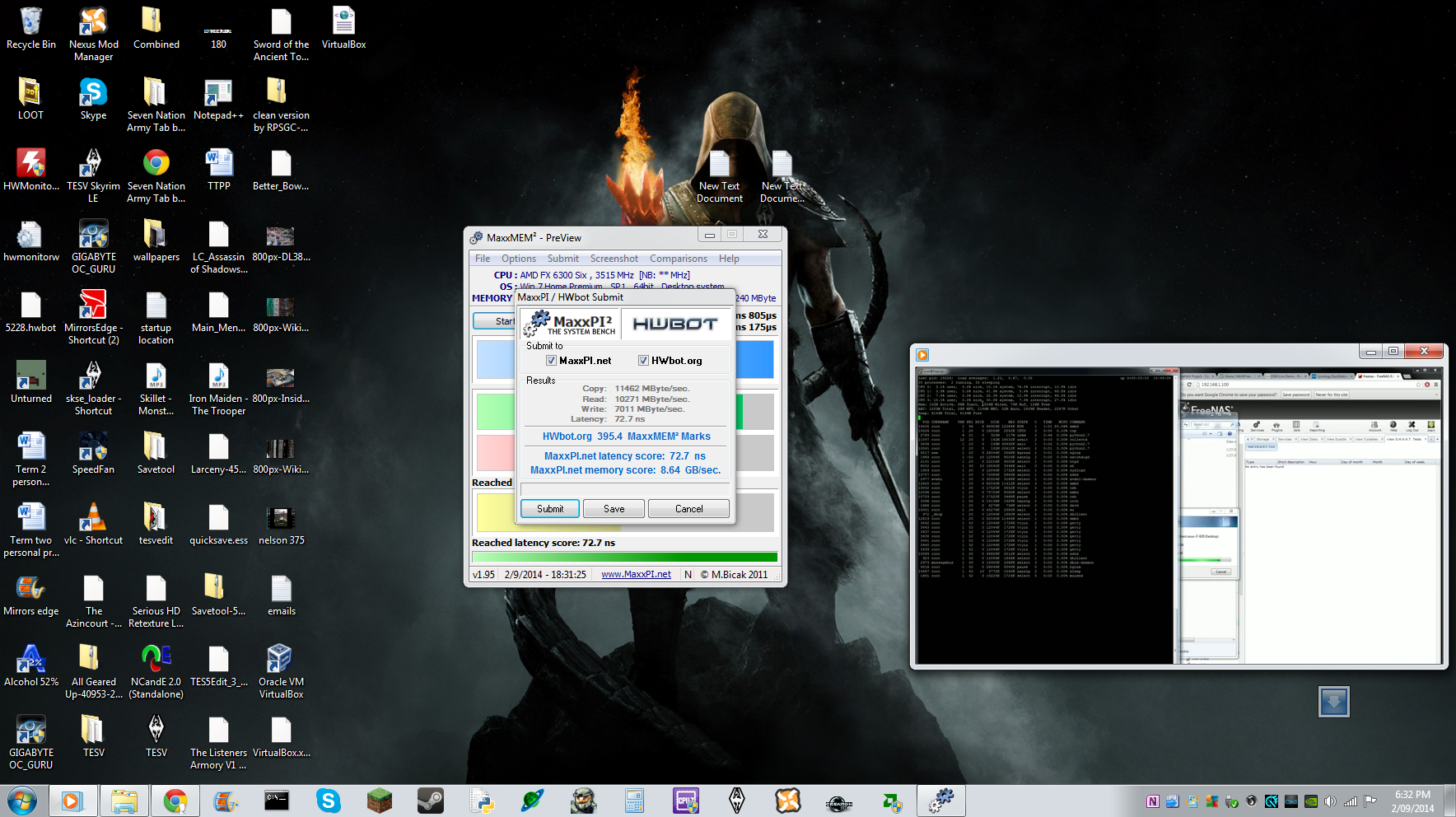Click Save button in HWbot dialog

click(614, 509)
